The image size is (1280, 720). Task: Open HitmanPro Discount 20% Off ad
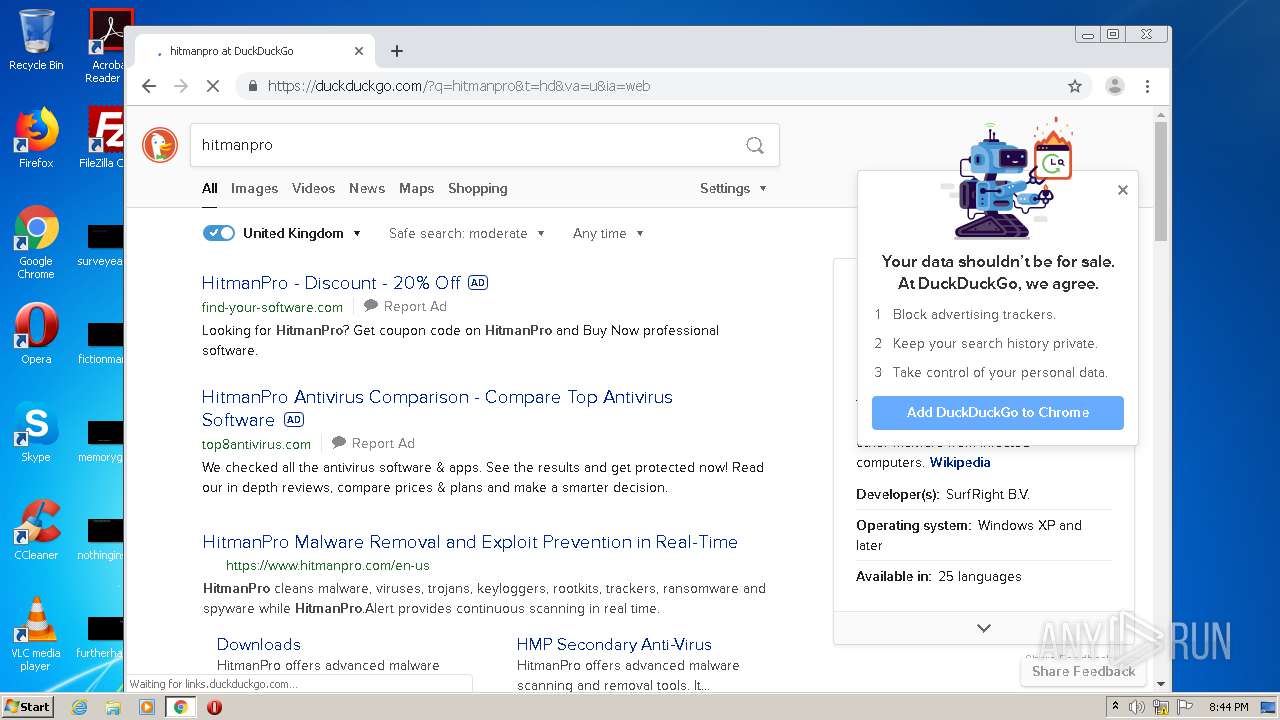click(x=331, y=283)
